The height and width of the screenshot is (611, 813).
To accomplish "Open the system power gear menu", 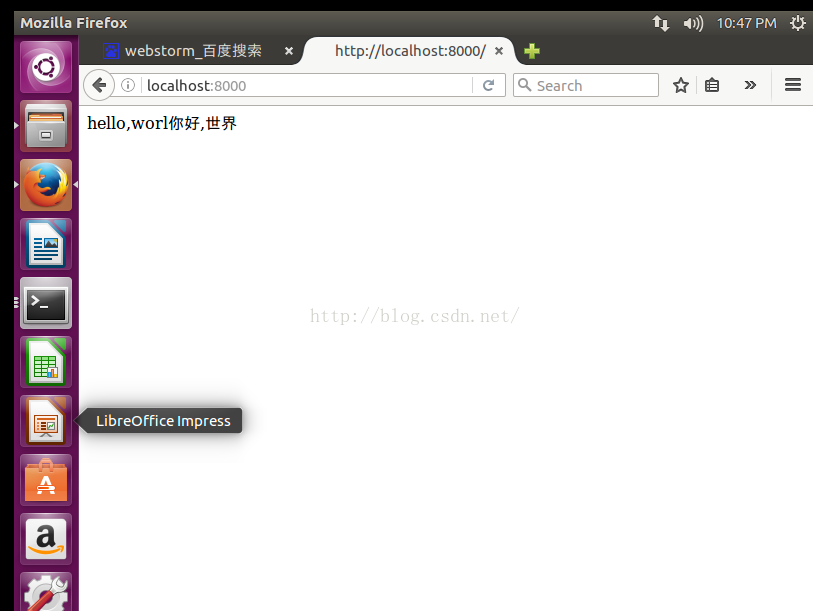I will click(x=797, y=23).
